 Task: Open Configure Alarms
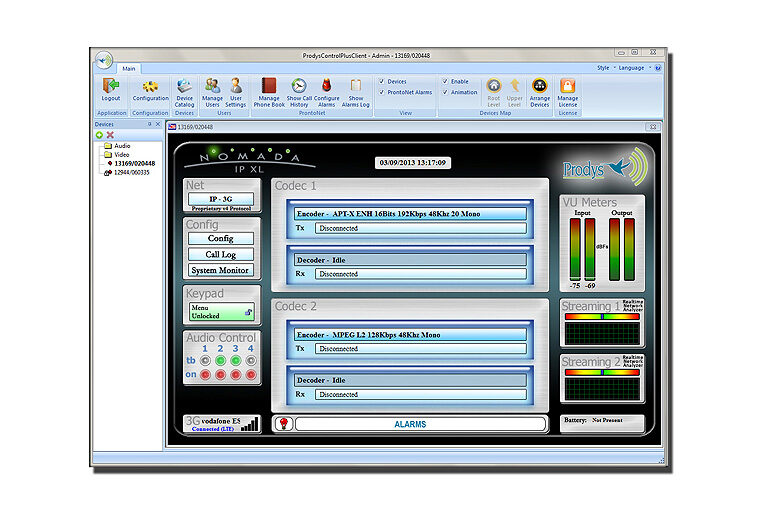327,87
